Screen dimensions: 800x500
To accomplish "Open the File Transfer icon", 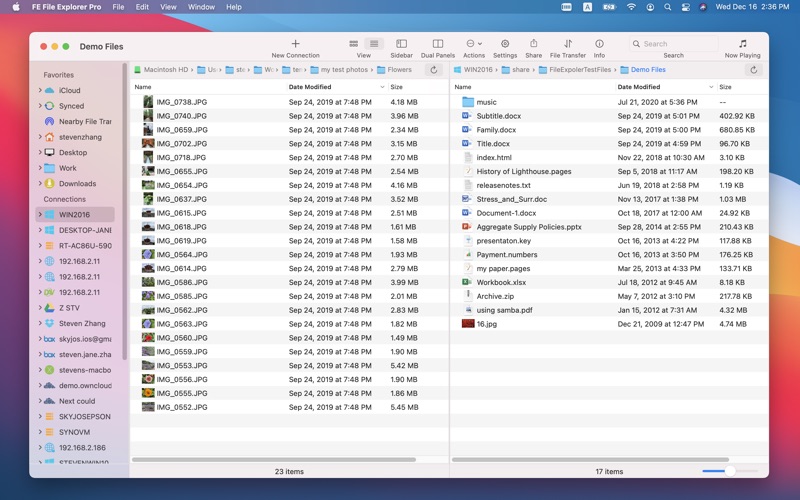I will [x=567, y=44].
